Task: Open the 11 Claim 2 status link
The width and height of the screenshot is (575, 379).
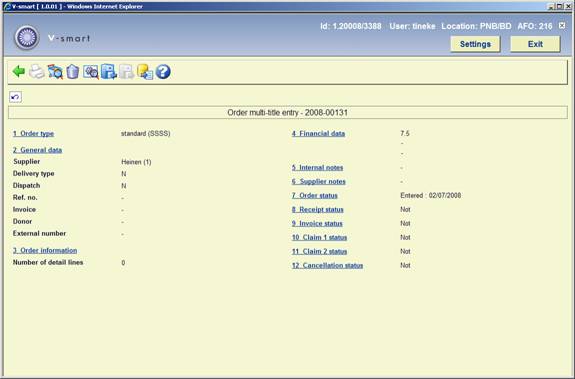Action: click(319, 251)
